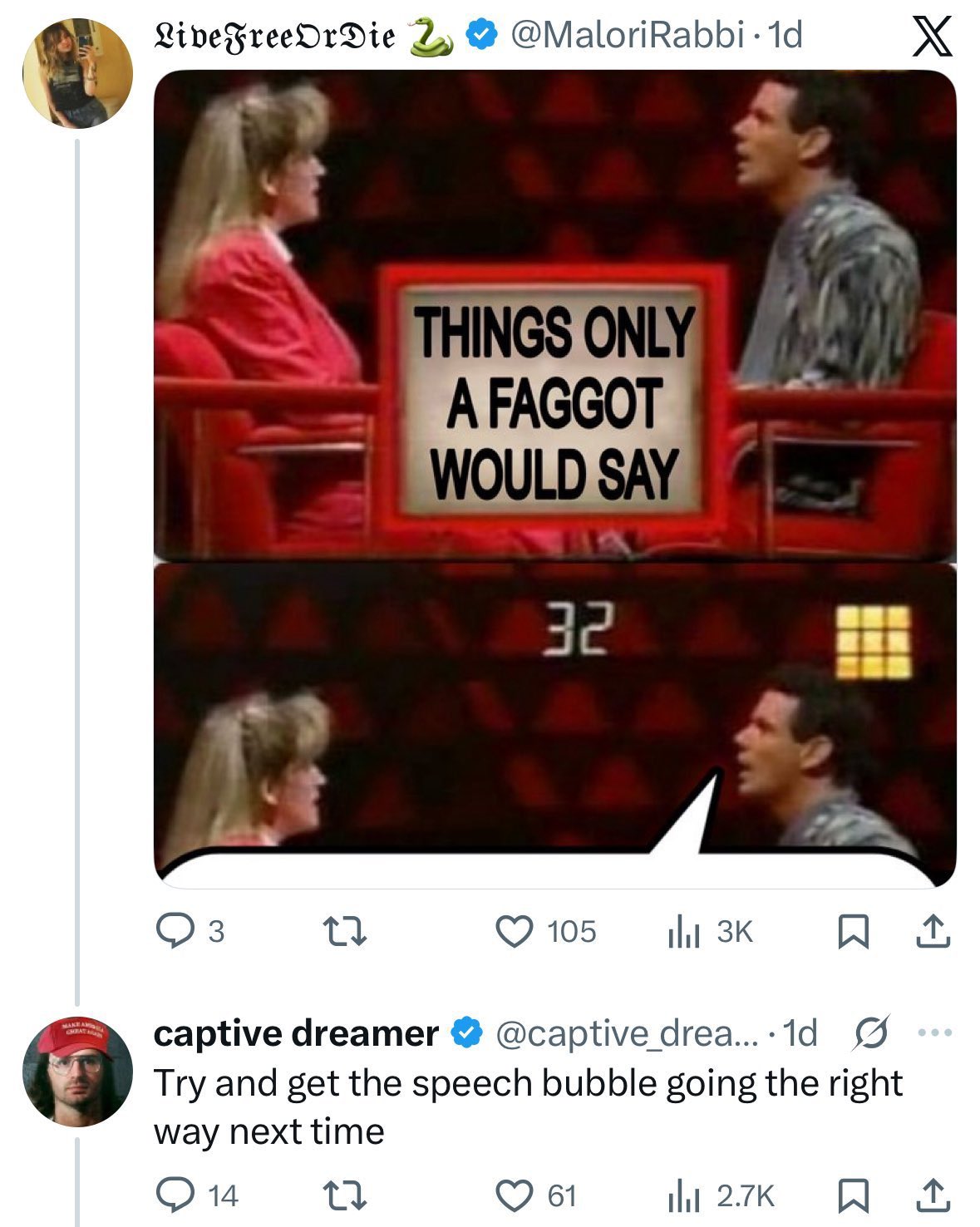
Task: Open the X logo icon
Action: coord(931,37)
